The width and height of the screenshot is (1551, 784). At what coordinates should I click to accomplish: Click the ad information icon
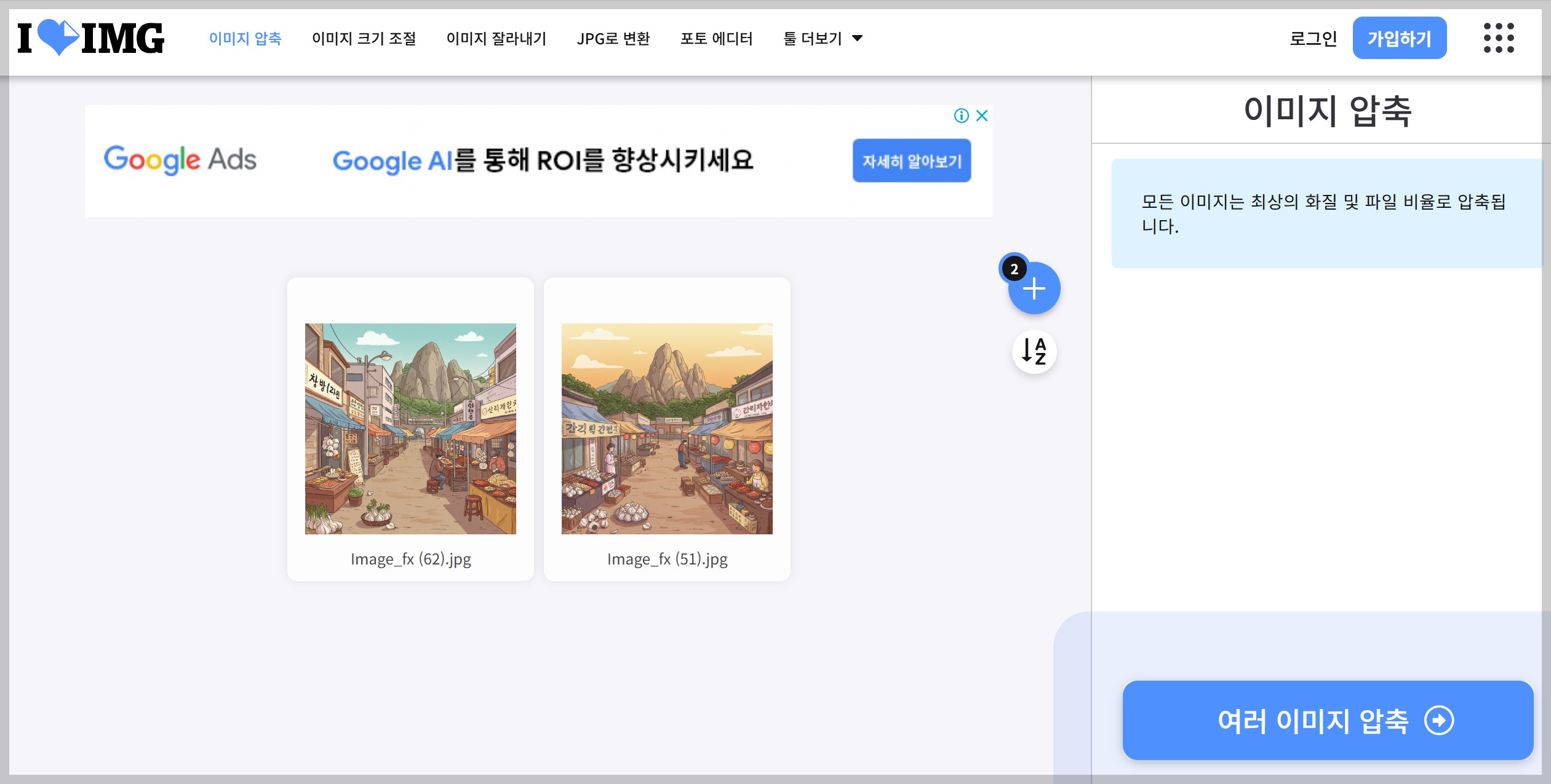pyautogui.click(x=963, y=115)
